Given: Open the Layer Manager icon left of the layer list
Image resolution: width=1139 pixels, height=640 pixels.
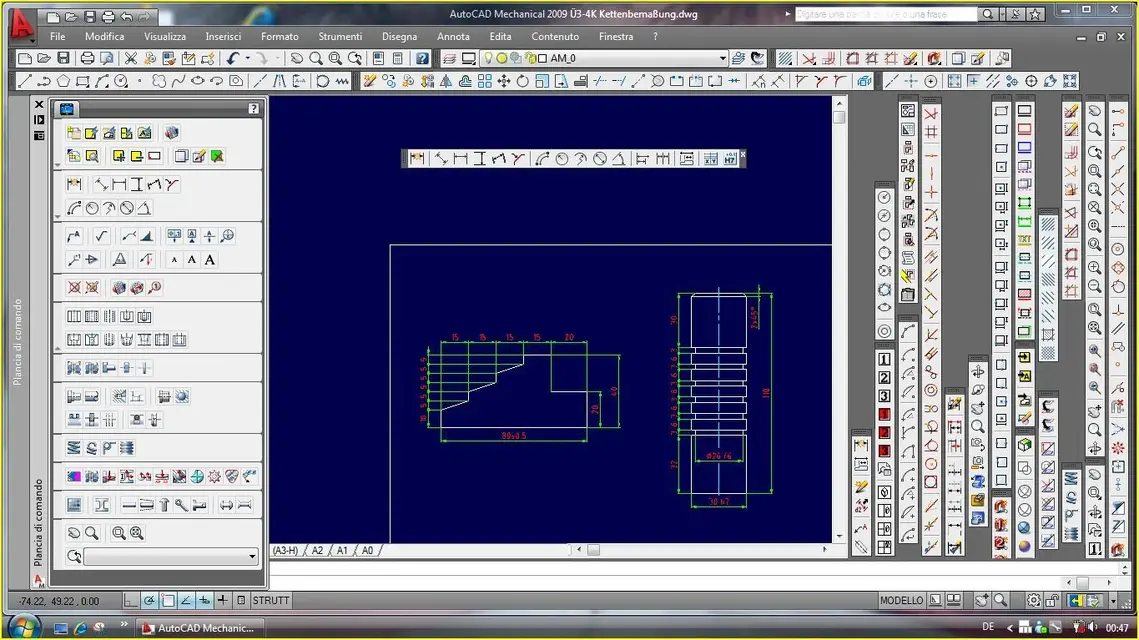Looking at the screenshot, I should [450, 58].
